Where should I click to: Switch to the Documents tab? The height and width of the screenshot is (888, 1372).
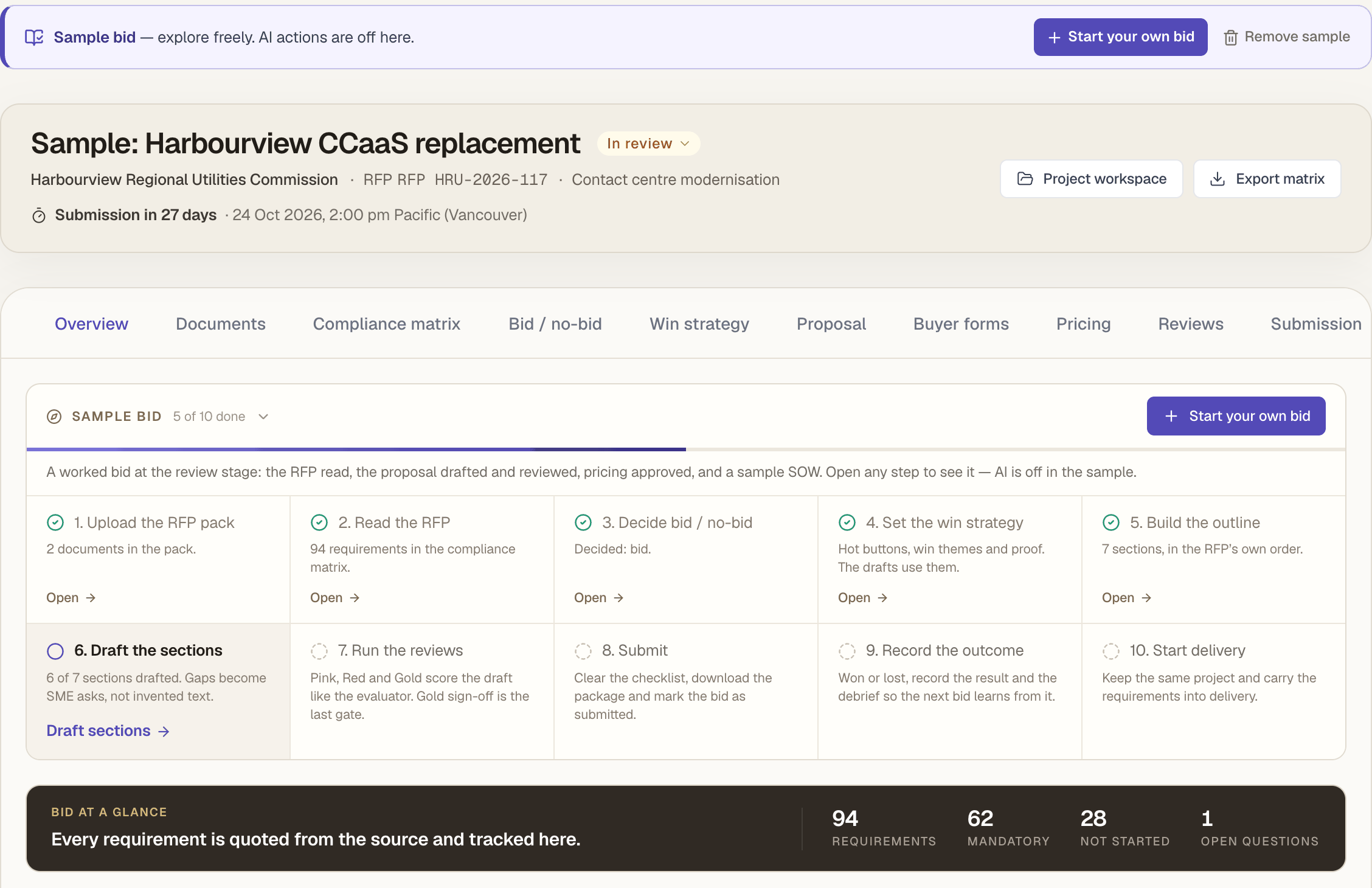[x=221, y=324]
